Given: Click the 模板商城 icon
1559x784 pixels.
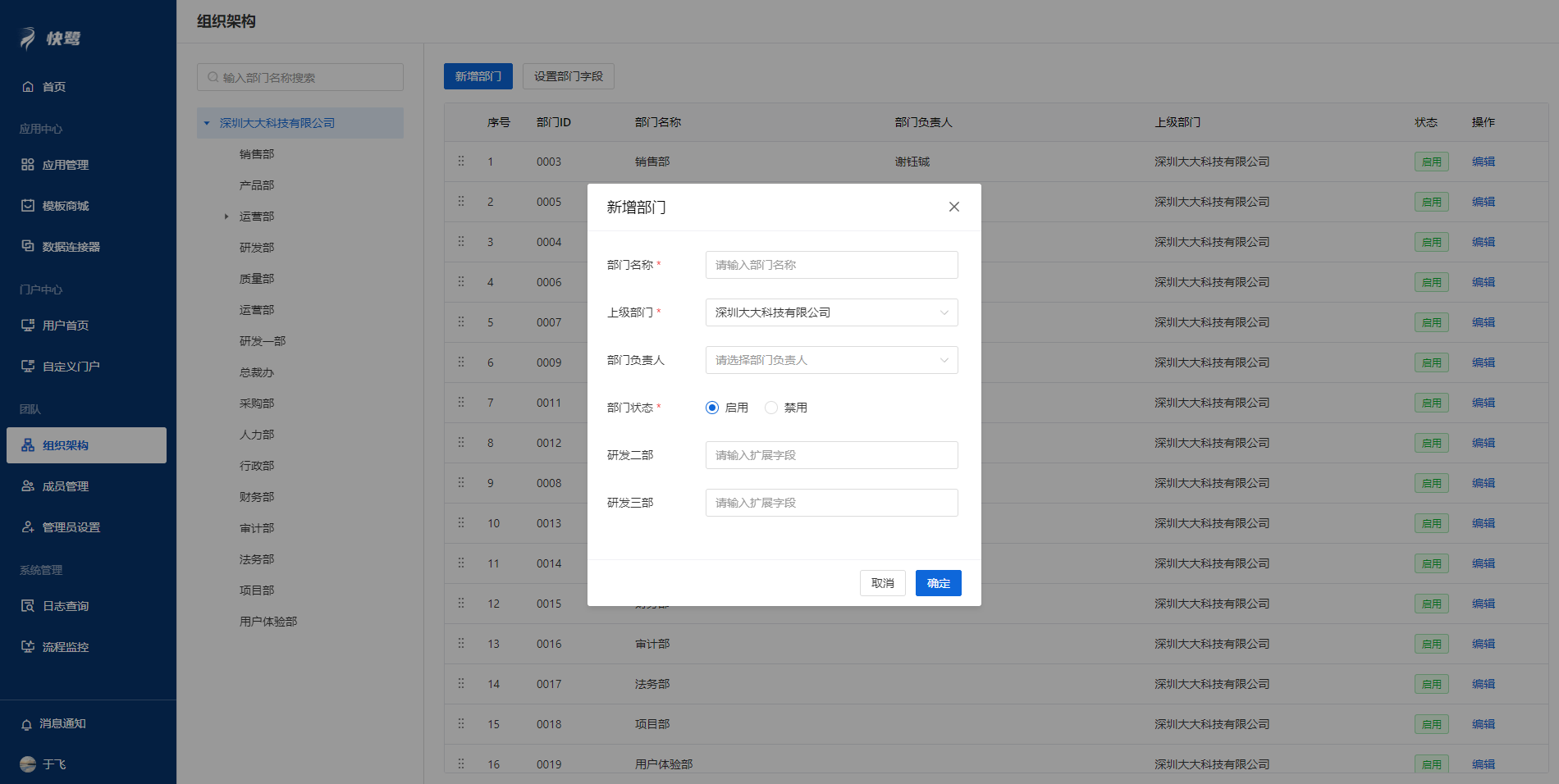Looking at the screenshot, I should (x=28, y=206).
